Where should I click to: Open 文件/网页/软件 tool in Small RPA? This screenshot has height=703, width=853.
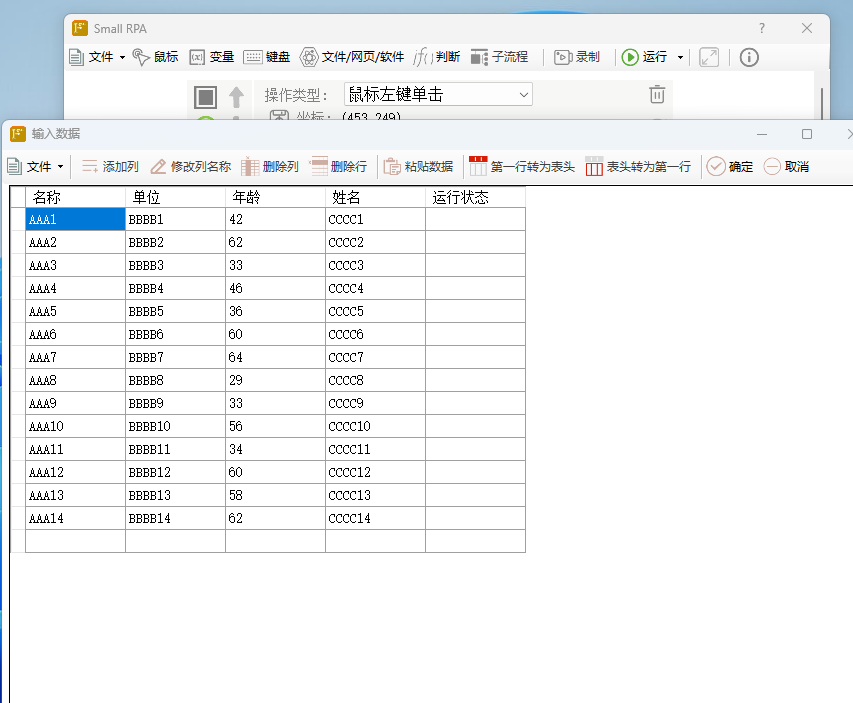click(x=352, y=57)
